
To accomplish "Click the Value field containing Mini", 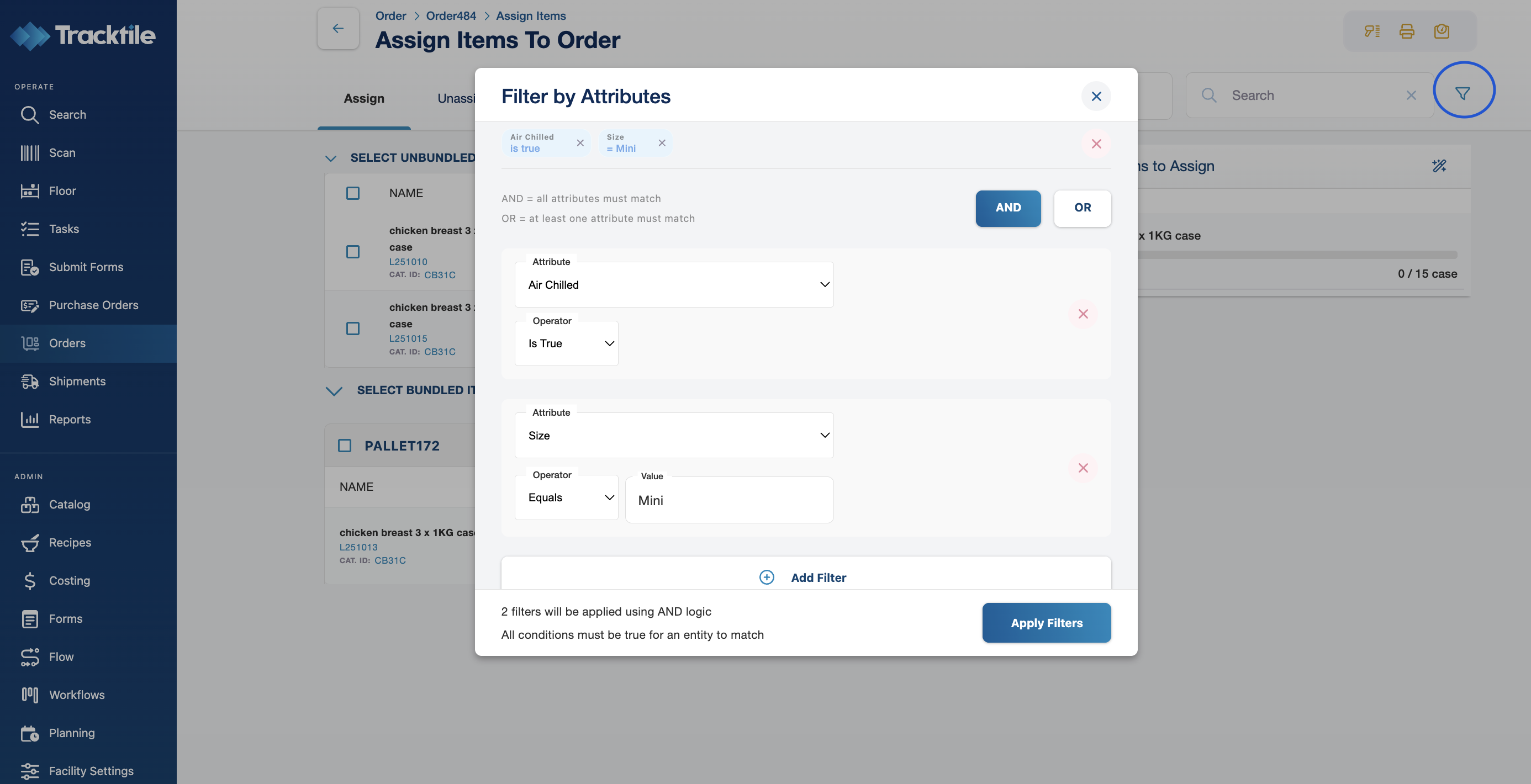I will (728, 501).
